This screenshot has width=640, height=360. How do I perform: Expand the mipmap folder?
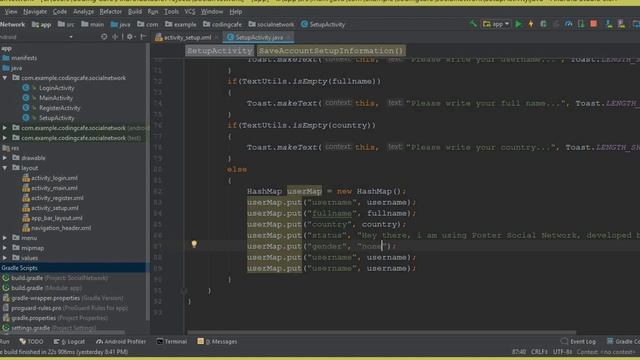coord(5,248)
